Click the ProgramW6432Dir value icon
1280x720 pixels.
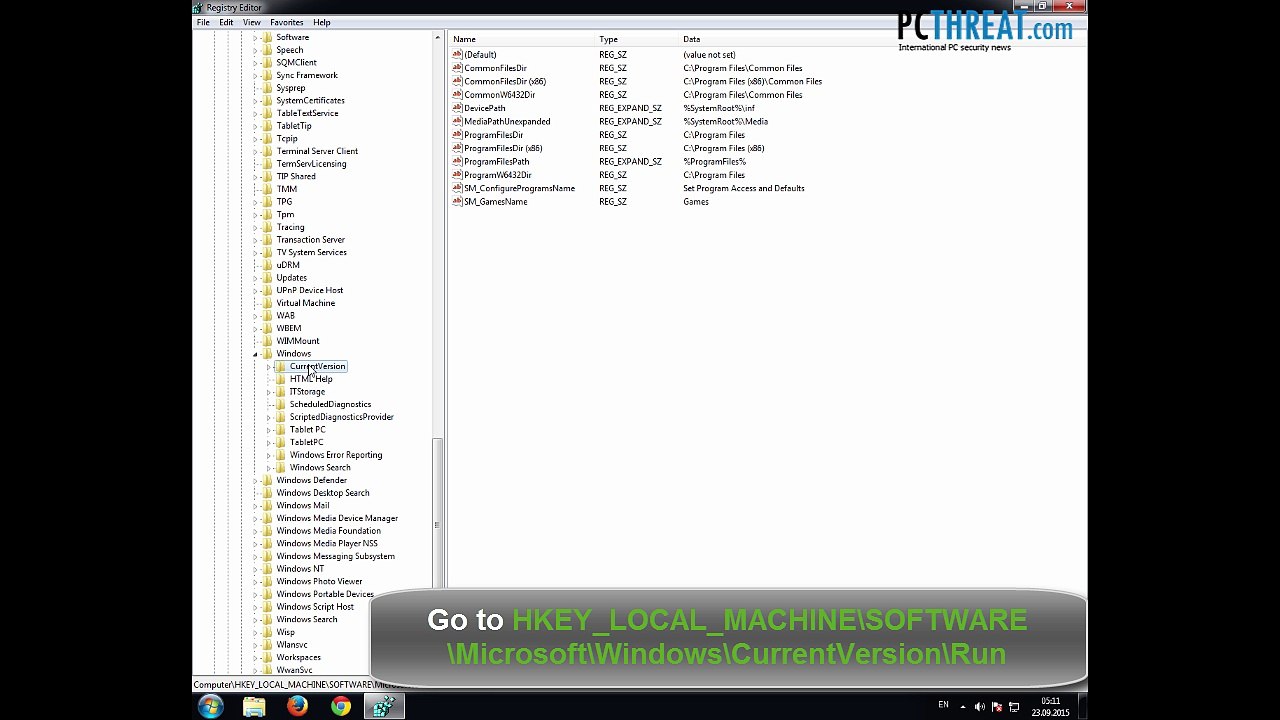[457, 175]
